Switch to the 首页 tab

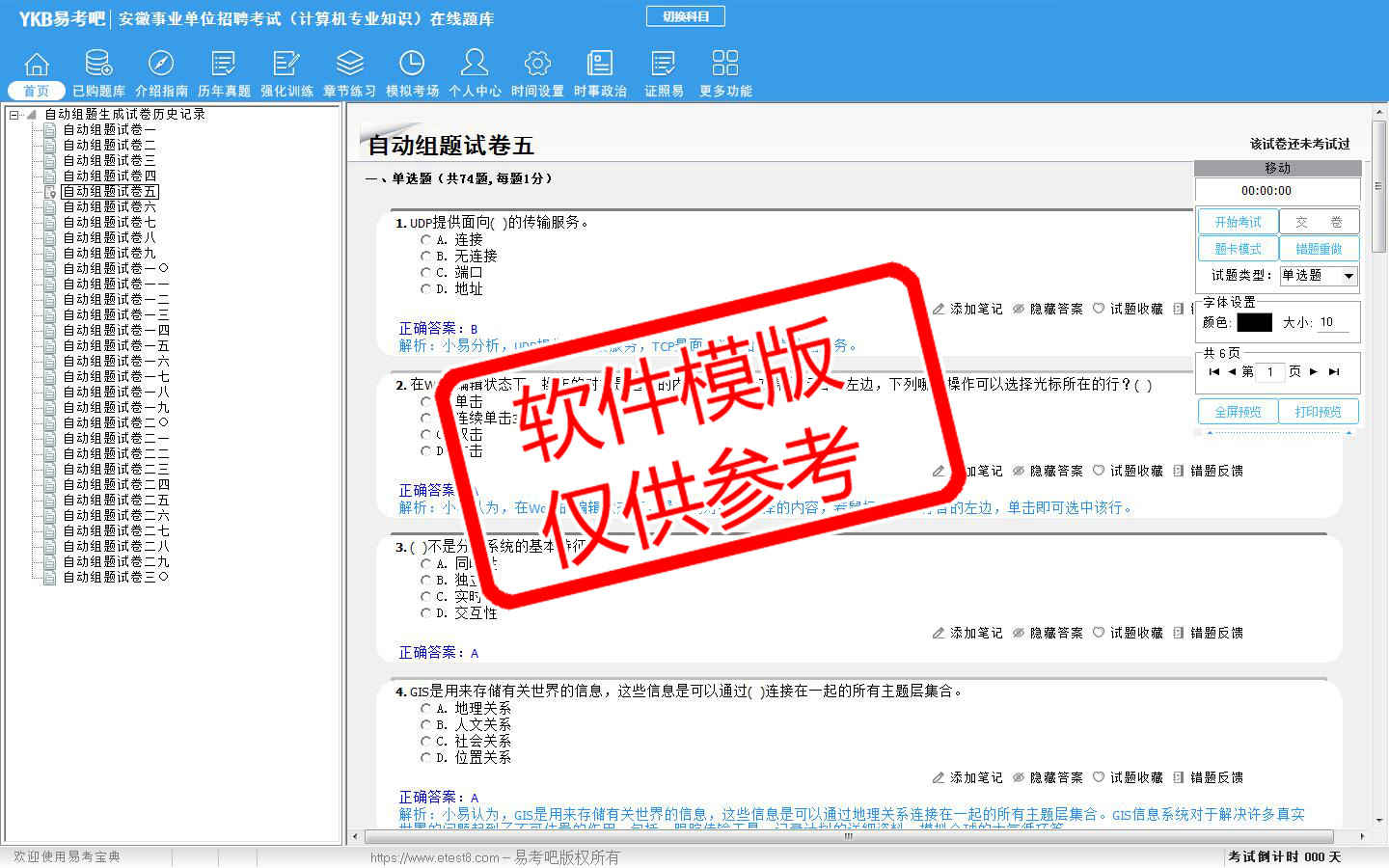[37, 91]
